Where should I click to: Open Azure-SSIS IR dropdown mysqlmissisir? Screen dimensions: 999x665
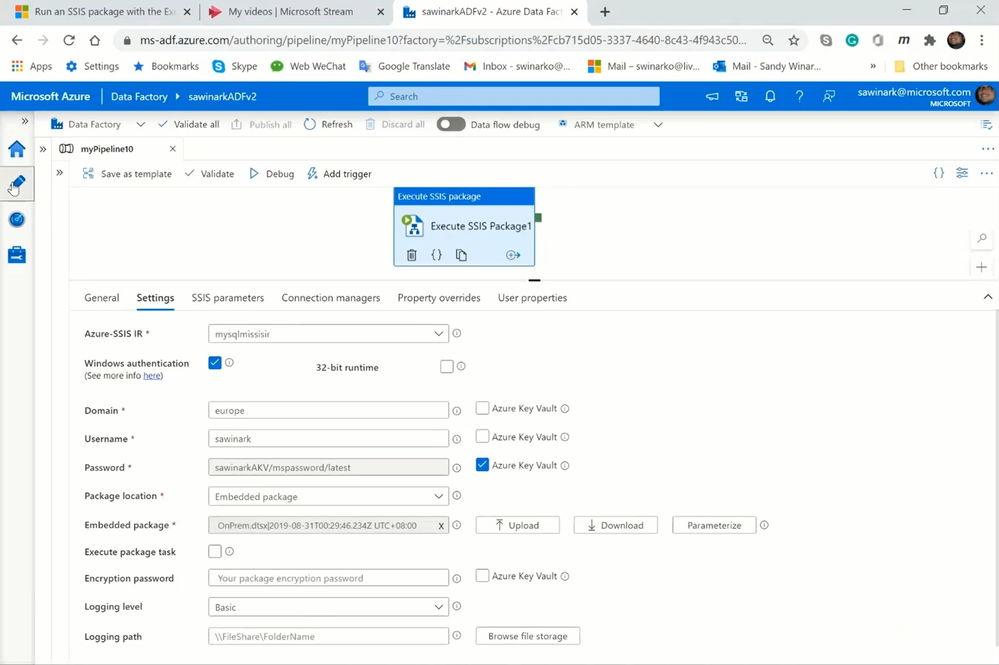[328, 334]
